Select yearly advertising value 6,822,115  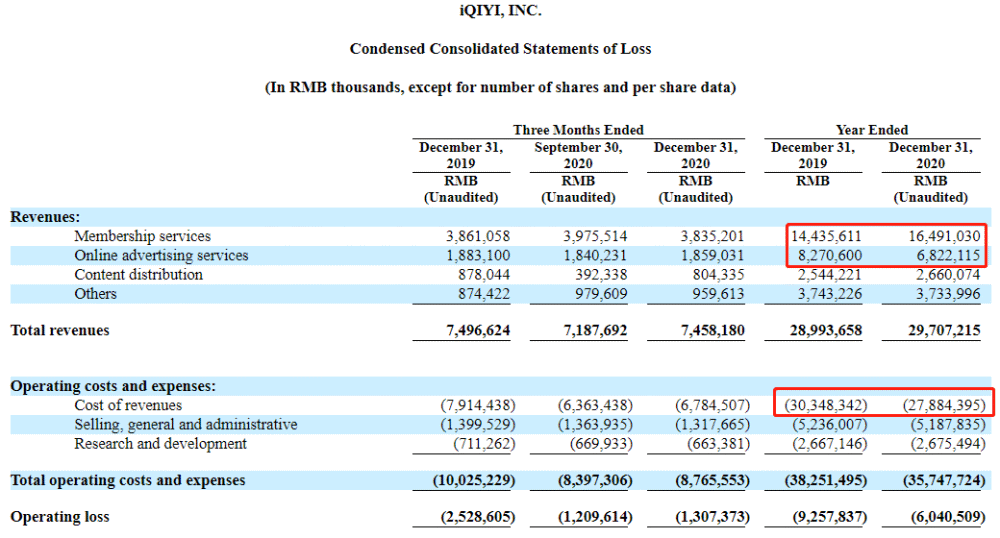(x=948, y=256)
